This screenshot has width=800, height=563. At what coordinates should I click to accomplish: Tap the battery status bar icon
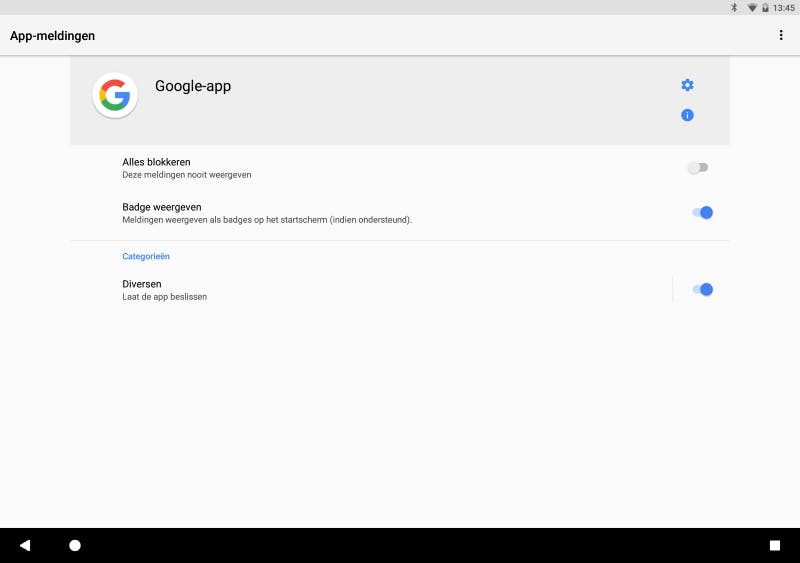tap(765, 7)
